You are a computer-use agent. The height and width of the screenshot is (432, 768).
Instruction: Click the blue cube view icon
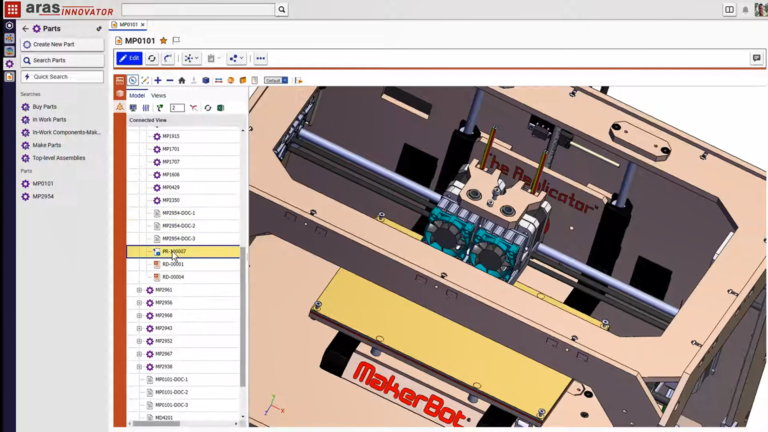pyautogui.click(x=206, y=80)
